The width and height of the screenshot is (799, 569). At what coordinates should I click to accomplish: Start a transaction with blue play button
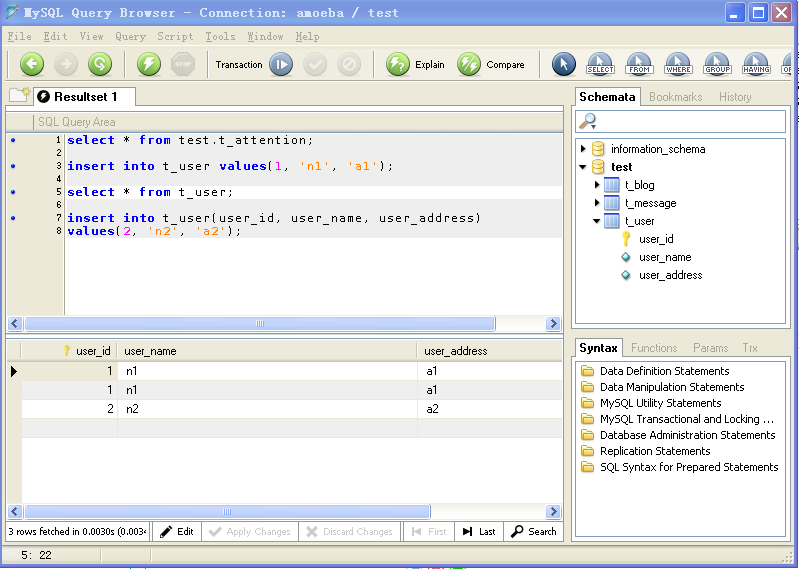[x=281, y=65]
